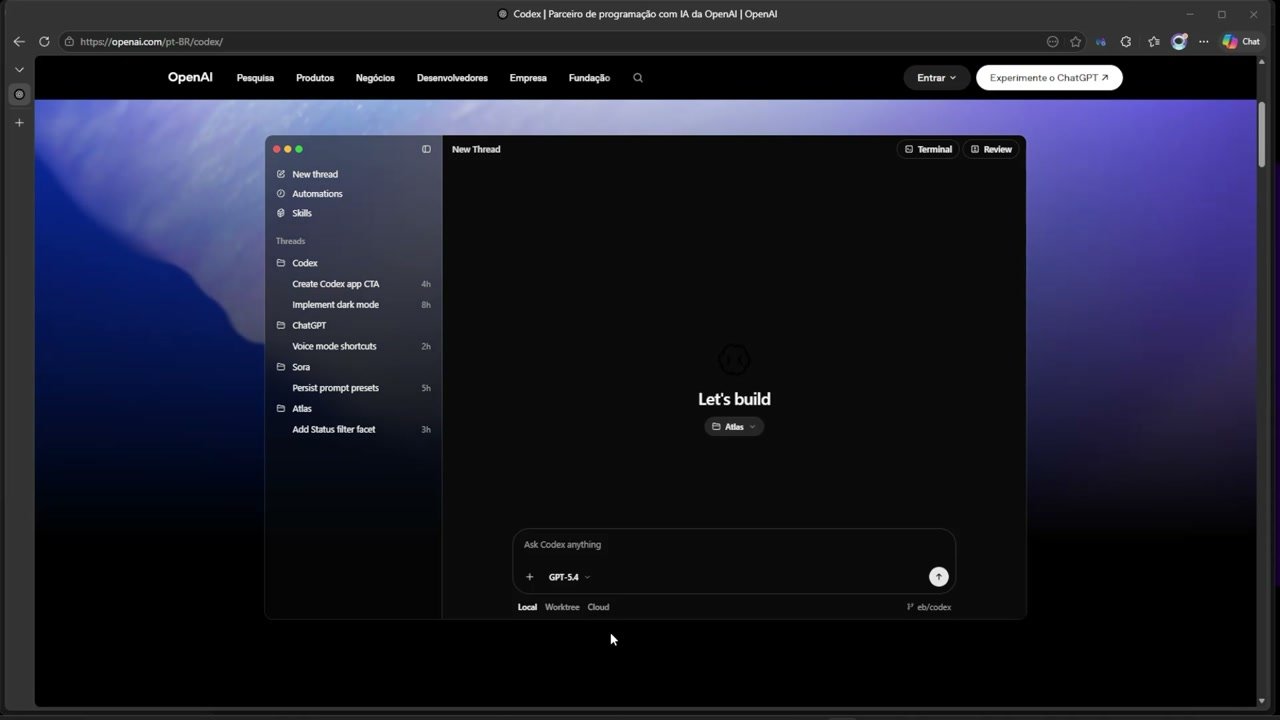Image resolution: width=1280 pixels, height=720 pixels.
Task: Click the scrollbar down arrow
Action: click(x=1262, y=701)
